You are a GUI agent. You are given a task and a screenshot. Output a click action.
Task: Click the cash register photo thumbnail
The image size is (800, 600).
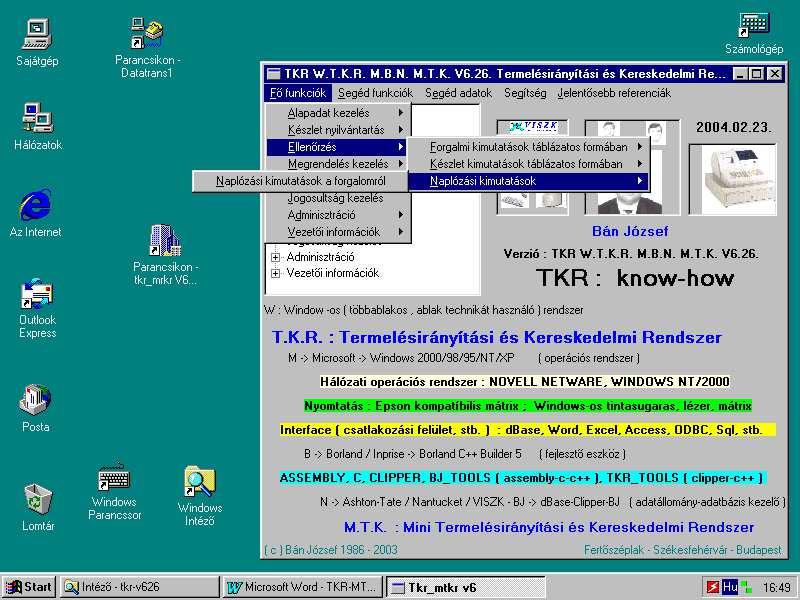click(733, 179)
